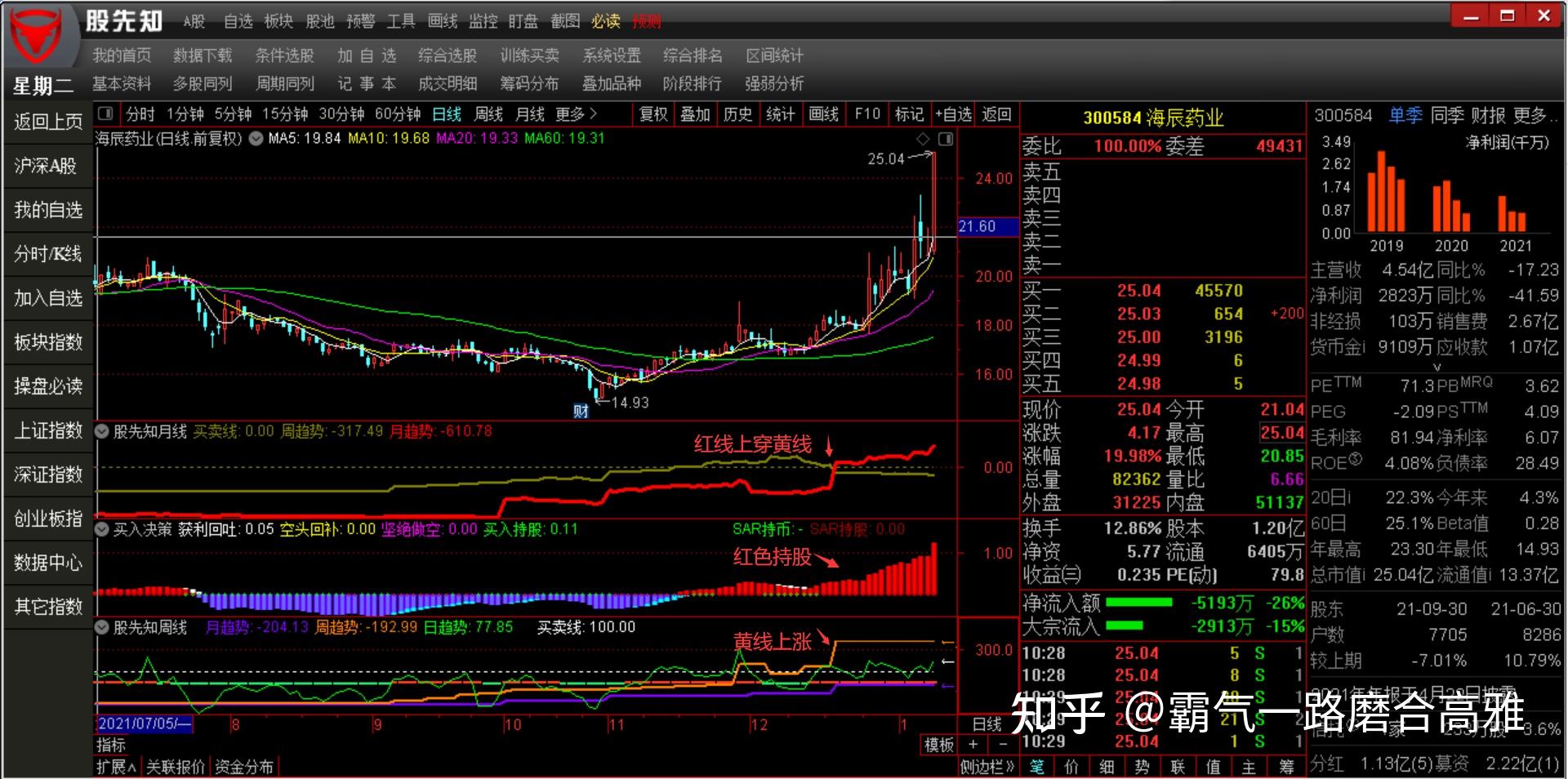Select the 15分钟 timeframe

pos(285,114)
